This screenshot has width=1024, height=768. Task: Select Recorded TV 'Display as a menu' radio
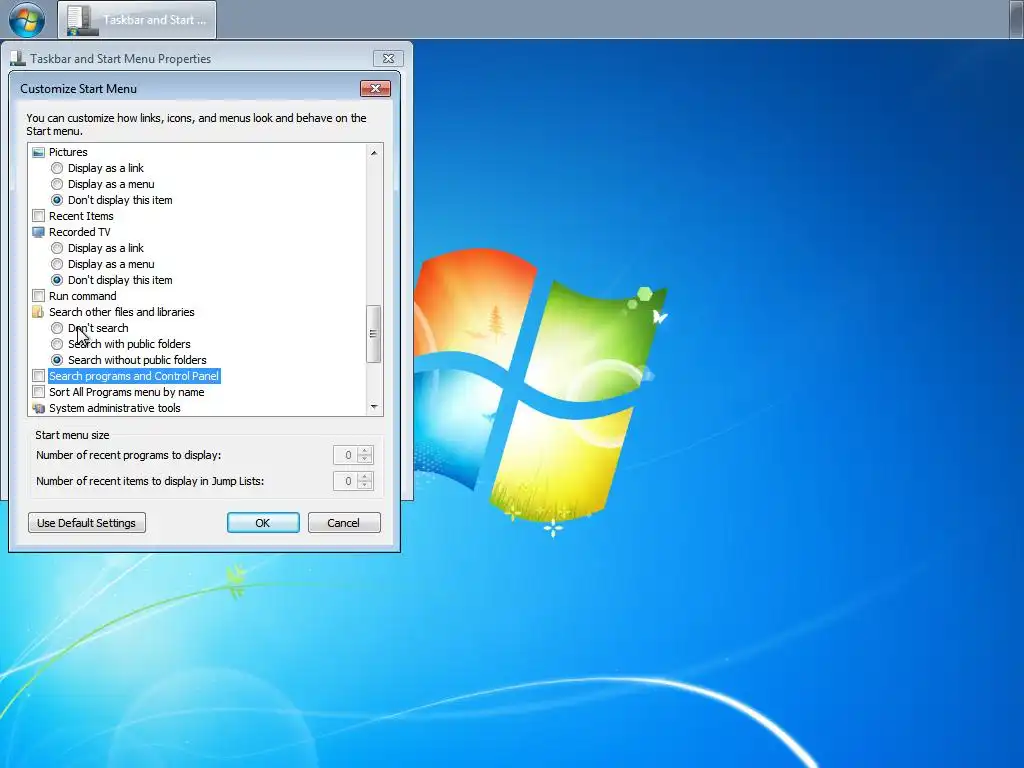[x=57, y=264]
